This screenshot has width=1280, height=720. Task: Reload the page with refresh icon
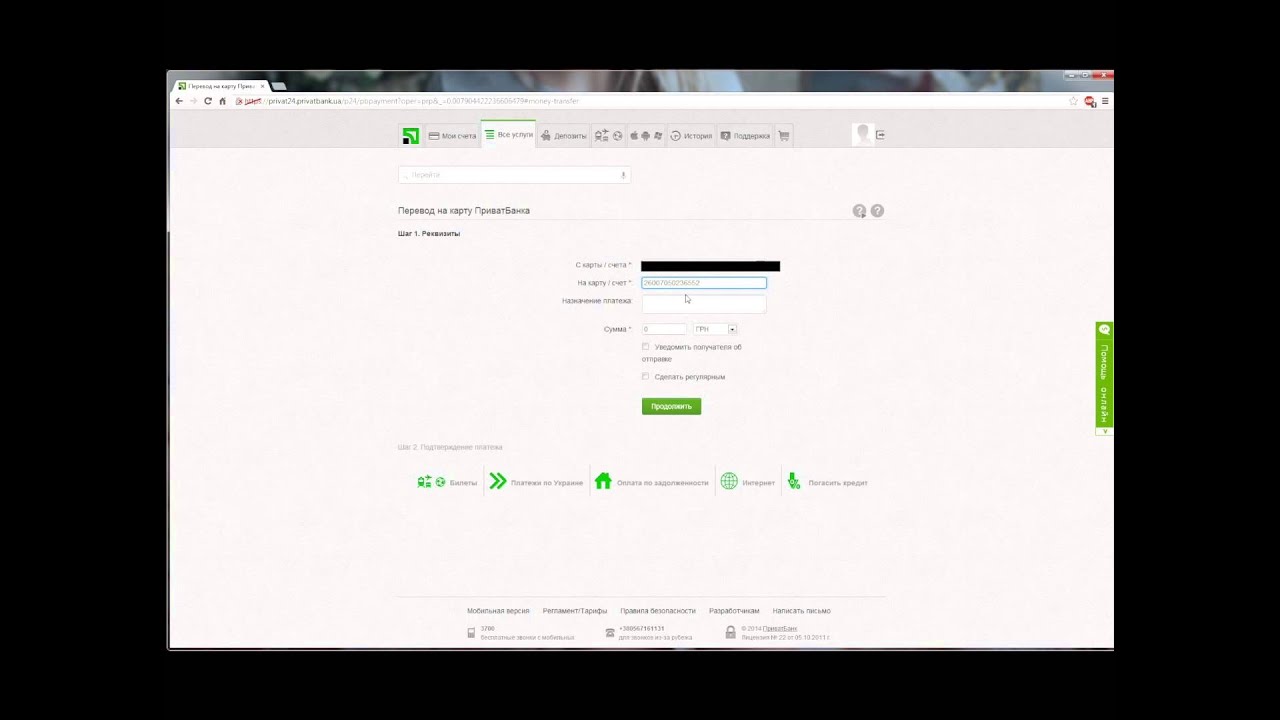(208, 101)
